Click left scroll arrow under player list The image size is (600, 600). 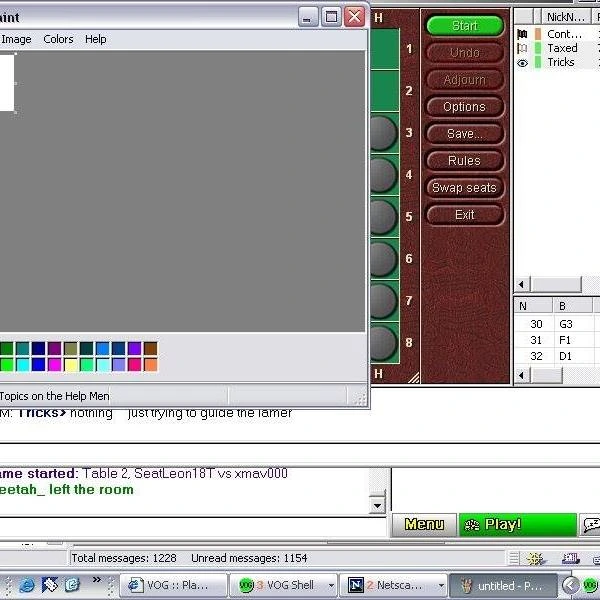[521, 284]
